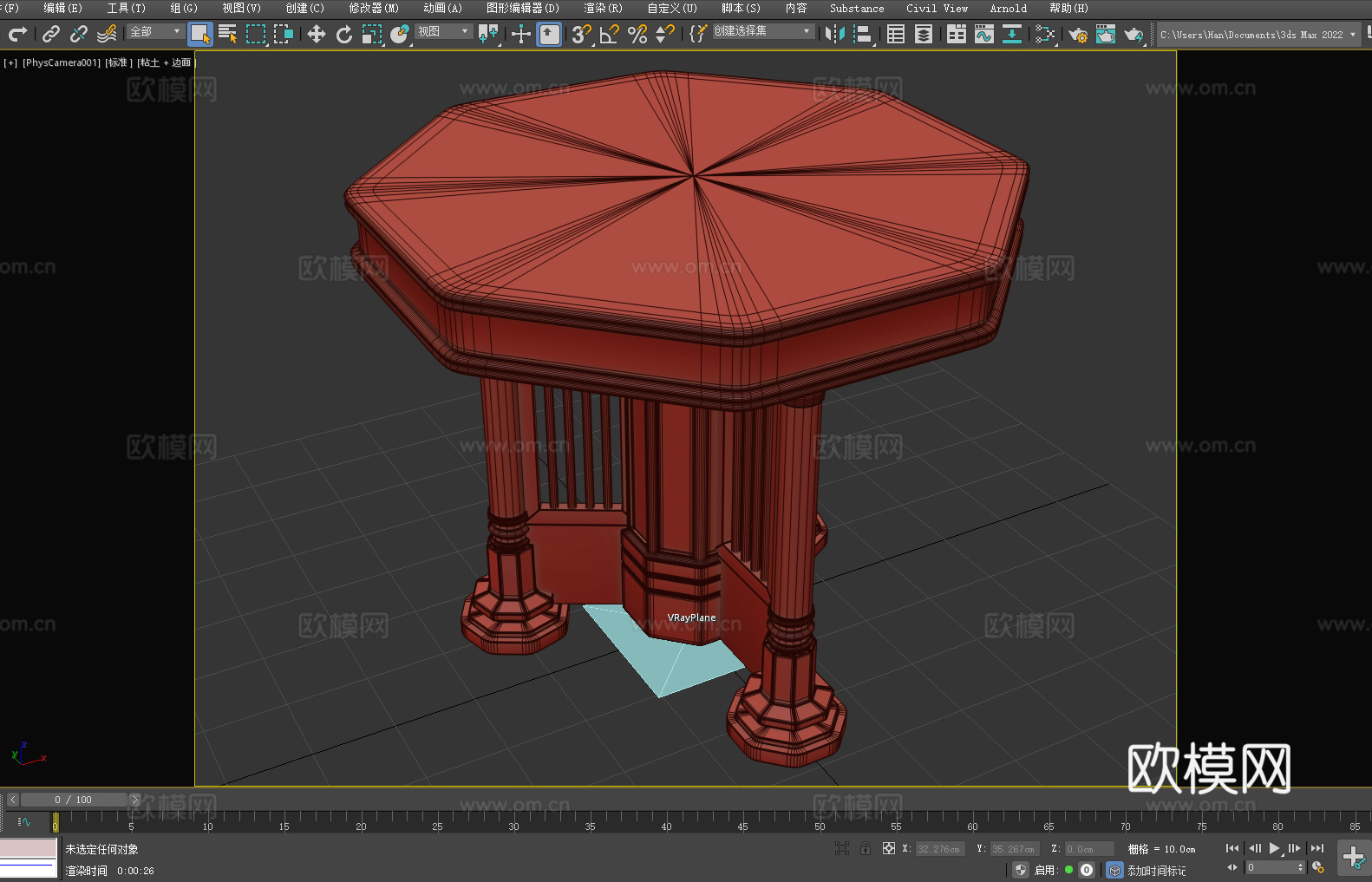The height and width of the screenshot is (882, 1372).
Task: Click the Align tool icon
Action: pos(863,35)
